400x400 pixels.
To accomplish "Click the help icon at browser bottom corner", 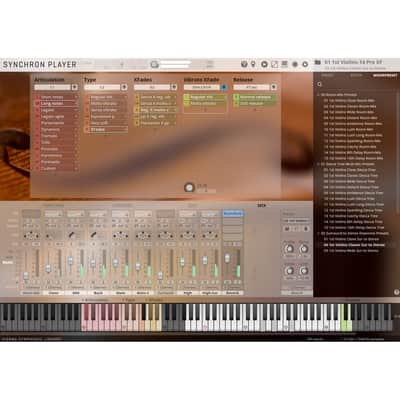I will [396, 292].
